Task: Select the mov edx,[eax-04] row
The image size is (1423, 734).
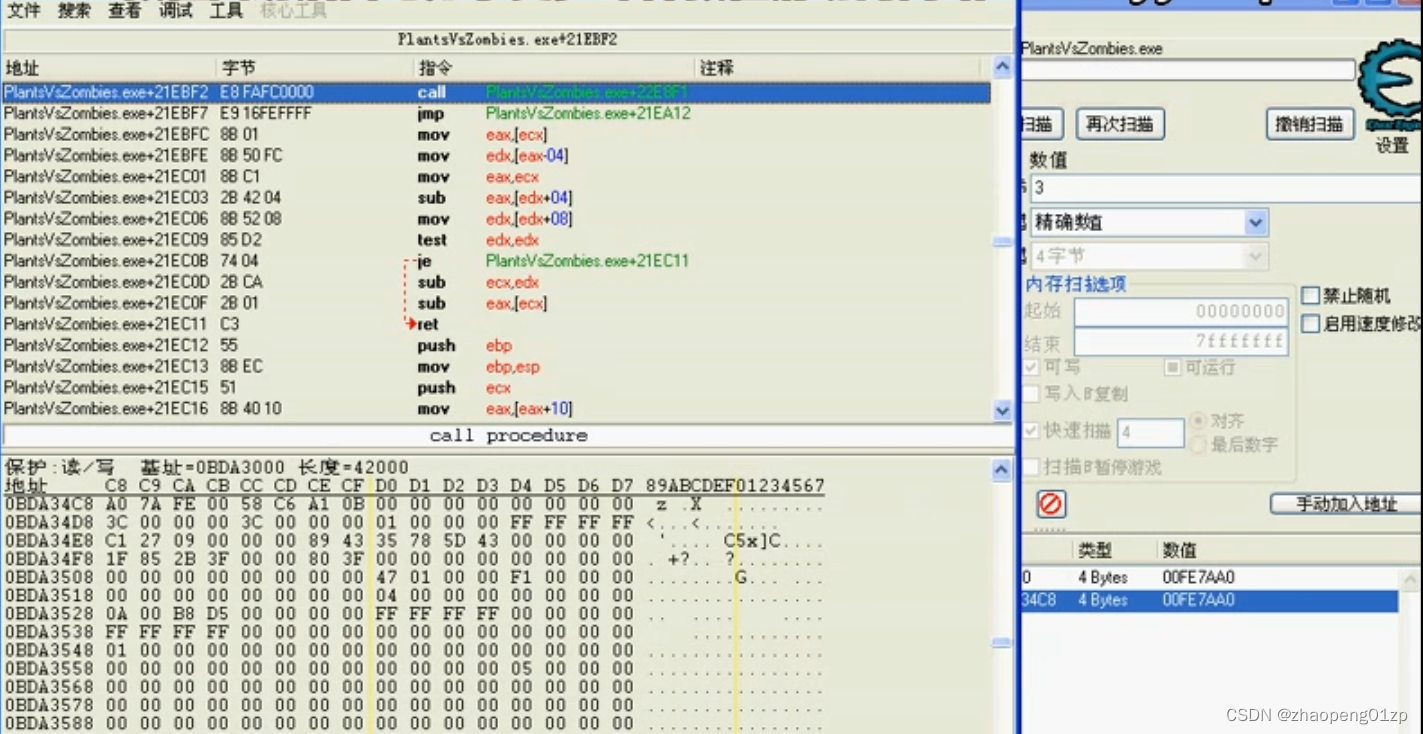Action: point(496,155)
